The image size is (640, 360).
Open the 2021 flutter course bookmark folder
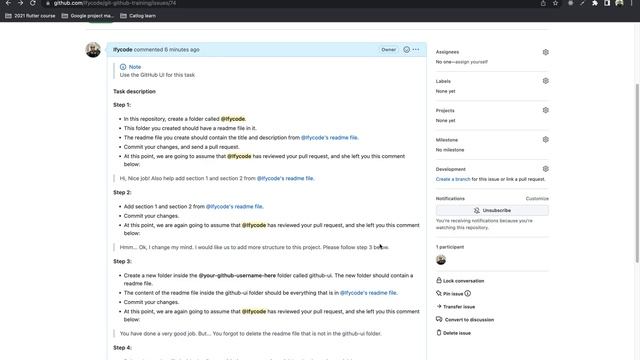tap(30, 16)
